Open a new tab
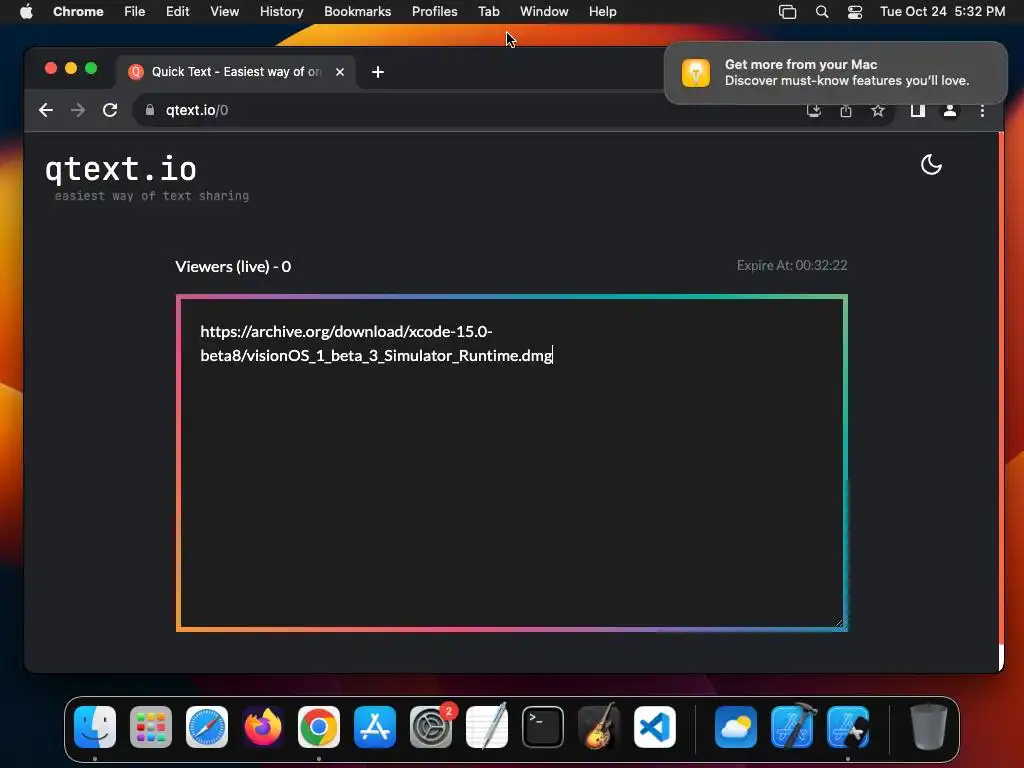 coord(377,72)
